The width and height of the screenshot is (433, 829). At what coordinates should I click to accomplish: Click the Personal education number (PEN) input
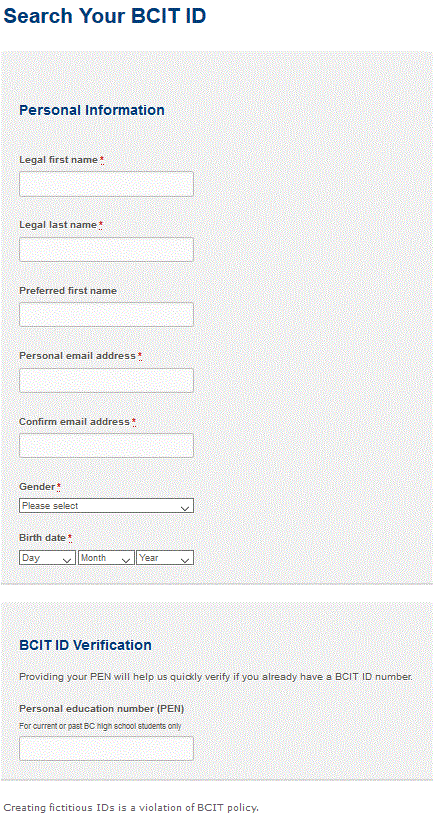click(x=106, y=749)
